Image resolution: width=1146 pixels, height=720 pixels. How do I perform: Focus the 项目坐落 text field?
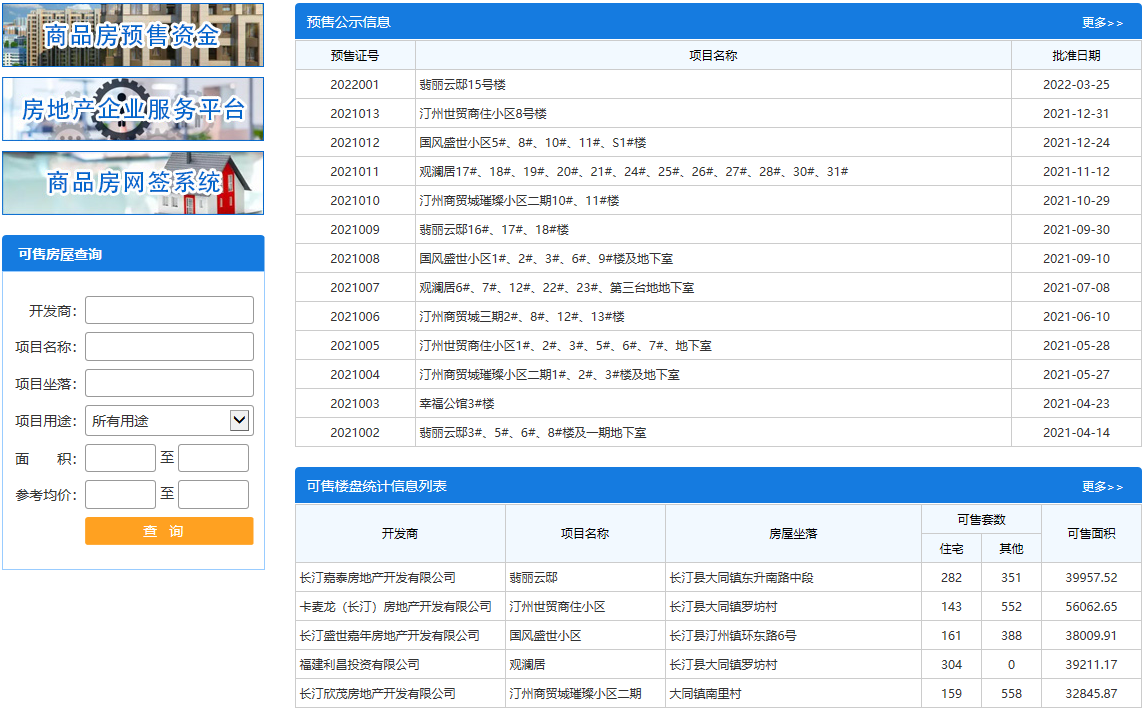pos(169,384)
